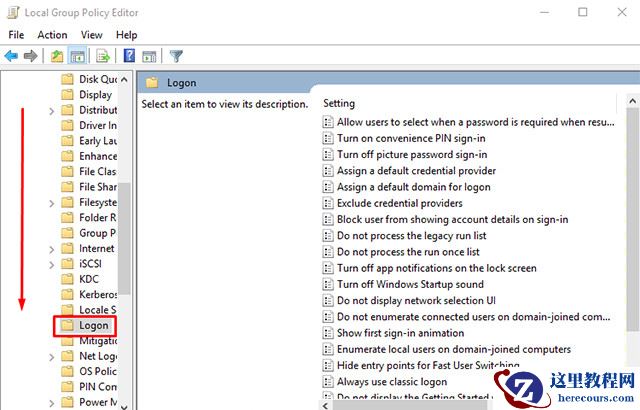Select 'Assign a default credential provider' setting
The image size is (640, 410).
tap(409, 171)
